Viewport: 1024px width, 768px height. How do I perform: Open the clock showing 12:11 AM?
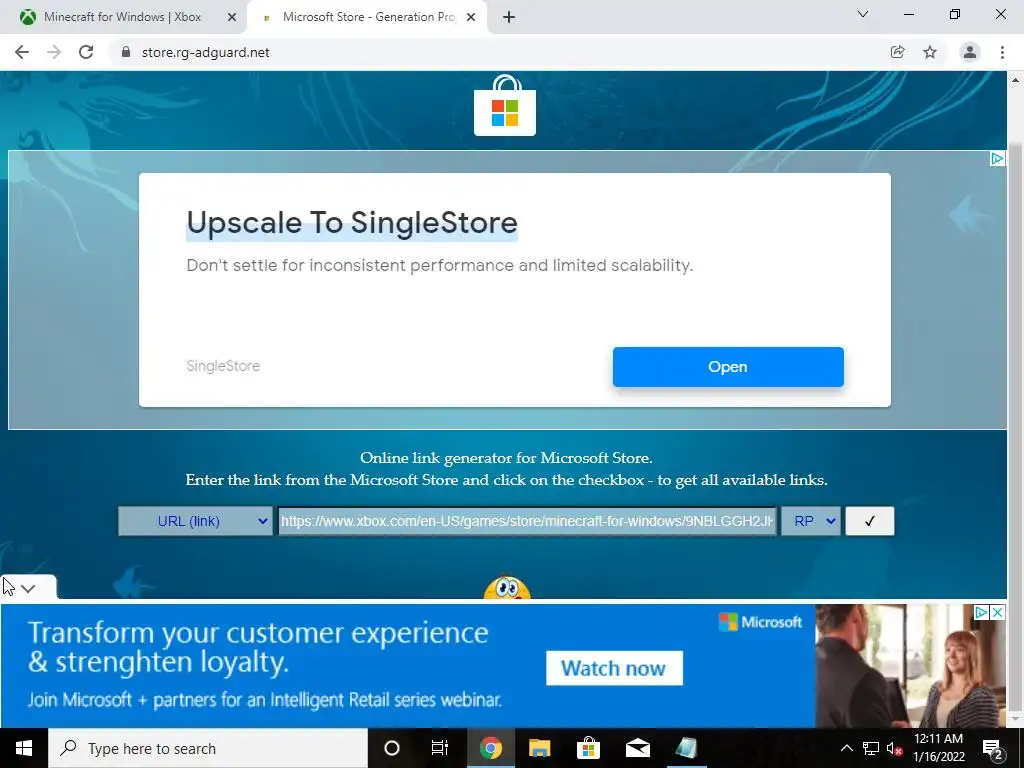tap(938, 748)
